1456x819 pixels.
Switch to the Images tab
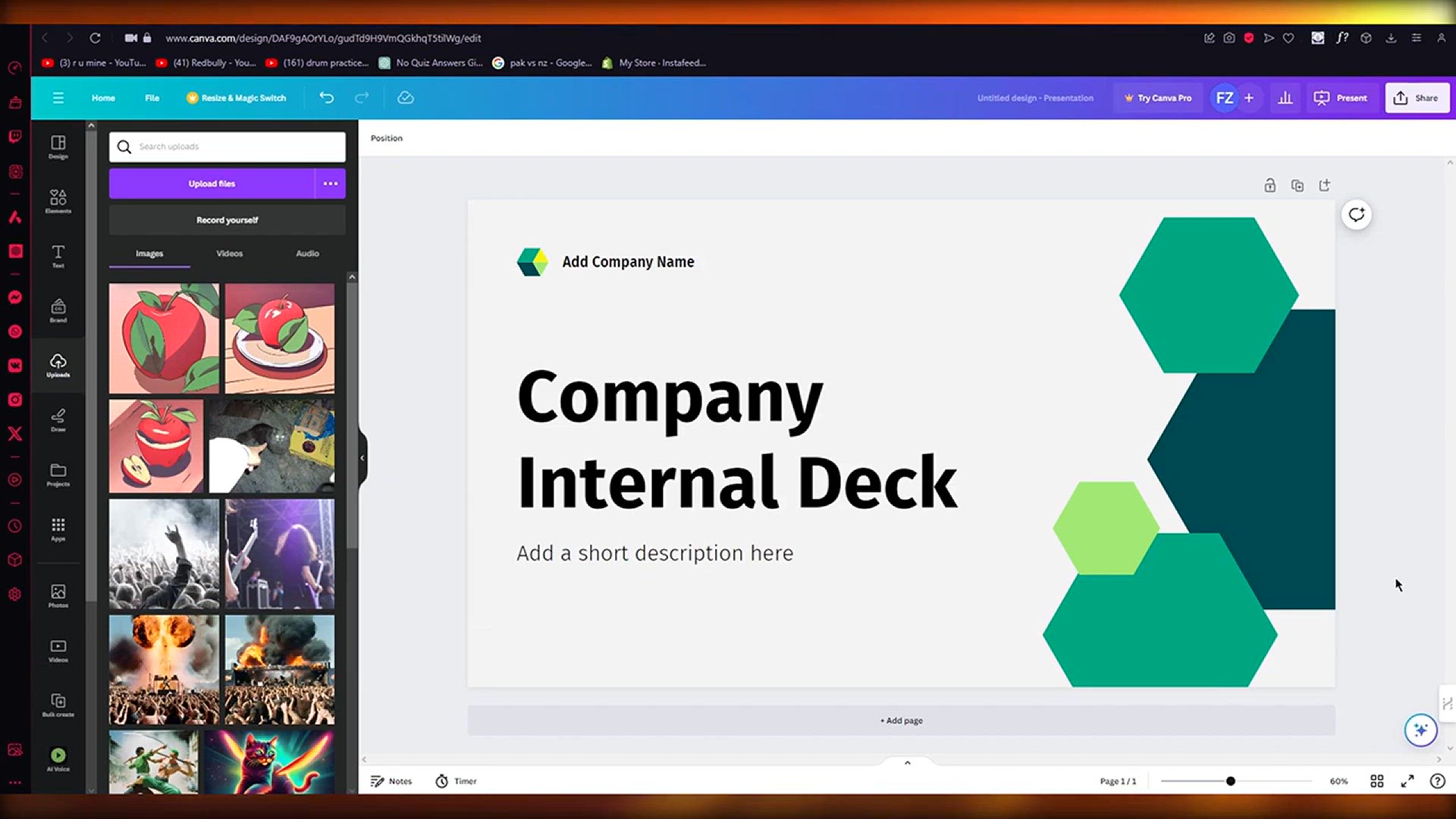click(149, 253)
